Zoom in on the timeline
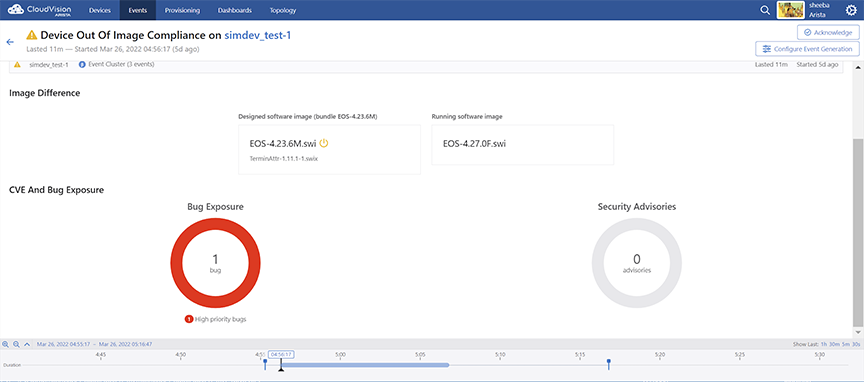This screenshot has height=382, width=864. [x=6, y=344]
